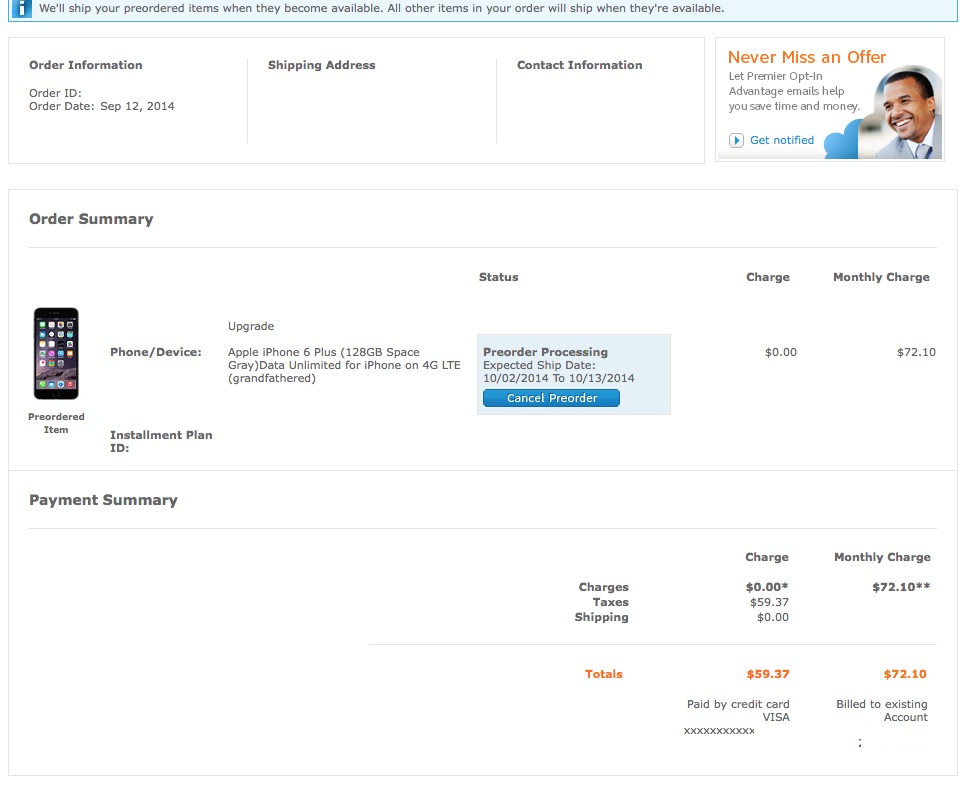960x788 pixels.
Task: Click the 'Order Date: Sep 12, 2014' text
Action: (102, 106)
